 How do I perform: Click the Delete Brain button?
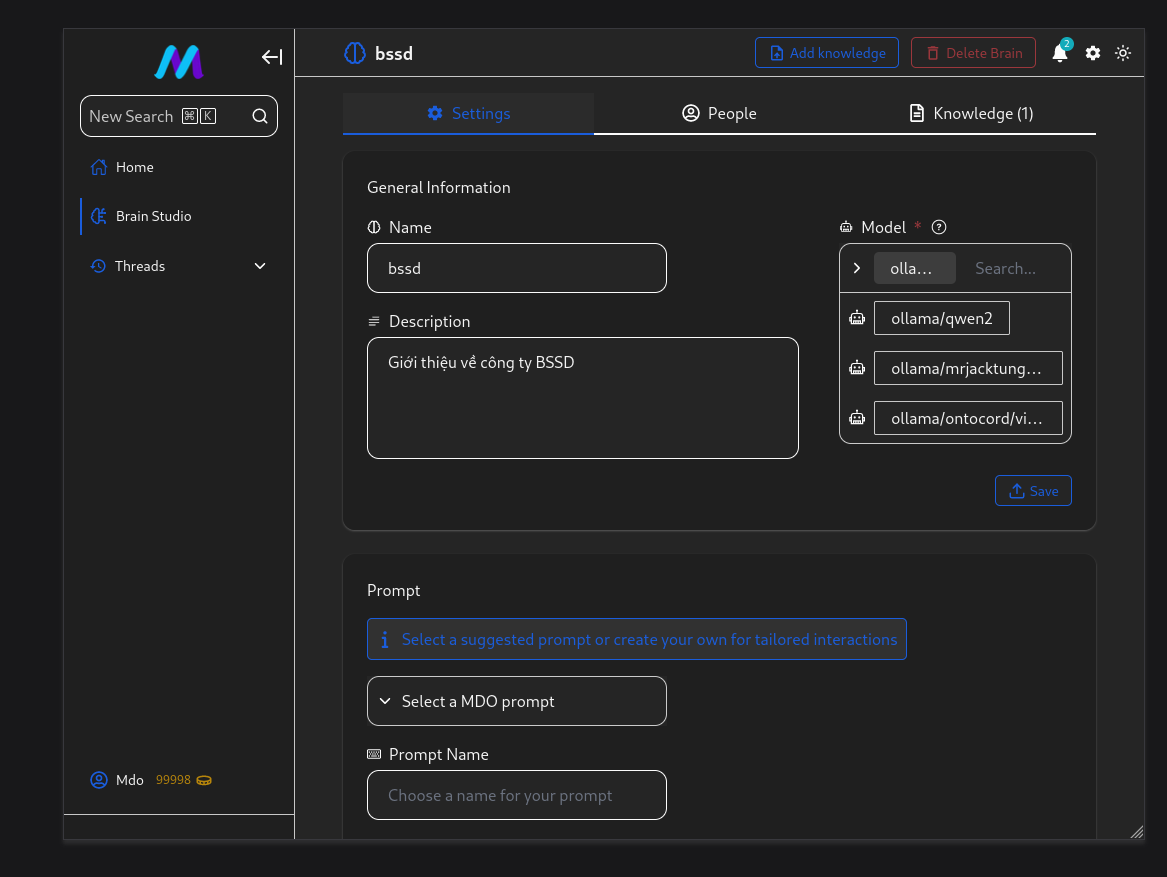(973, 53)
